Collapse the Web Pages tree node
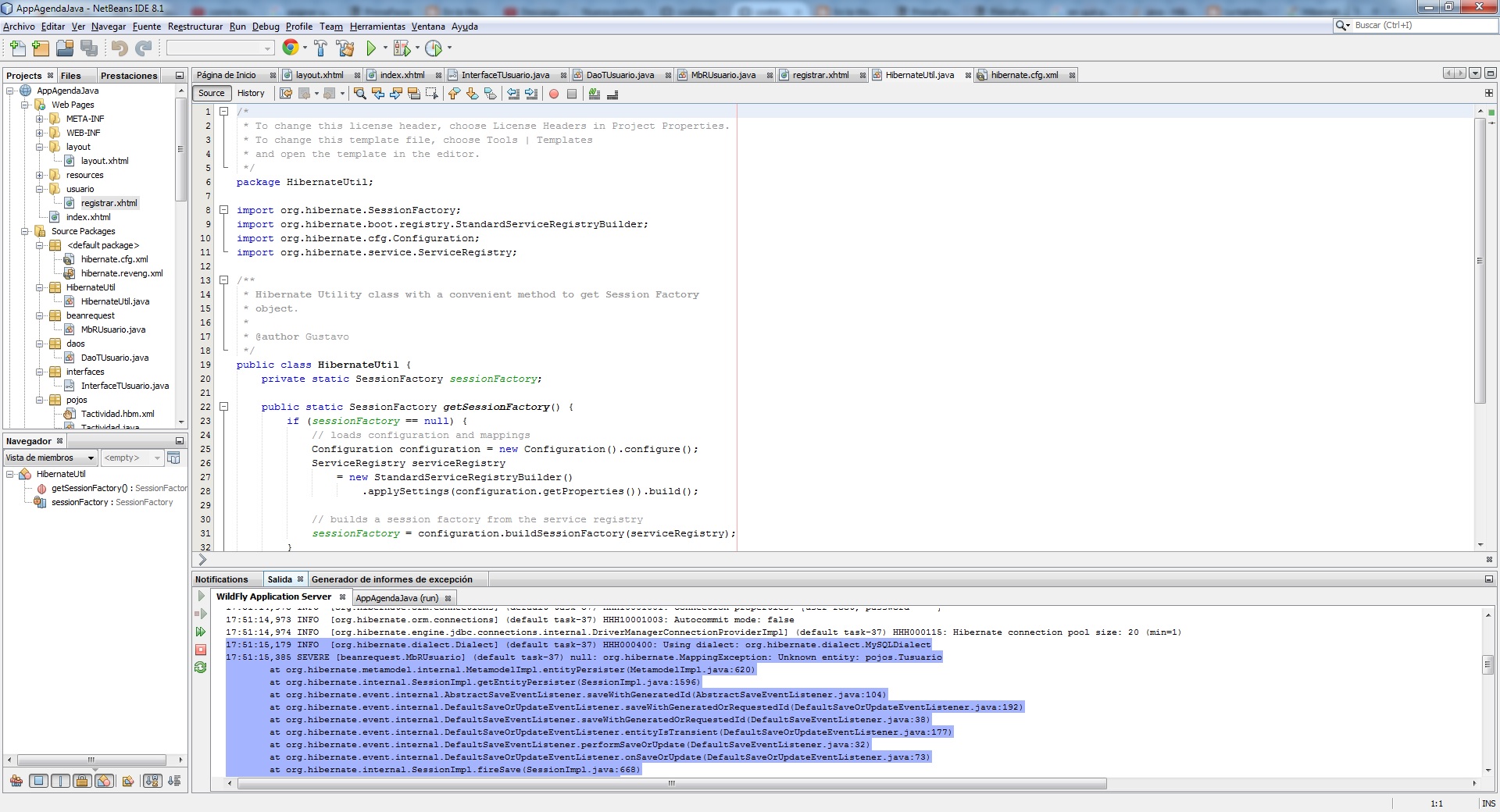 [25, 105]
